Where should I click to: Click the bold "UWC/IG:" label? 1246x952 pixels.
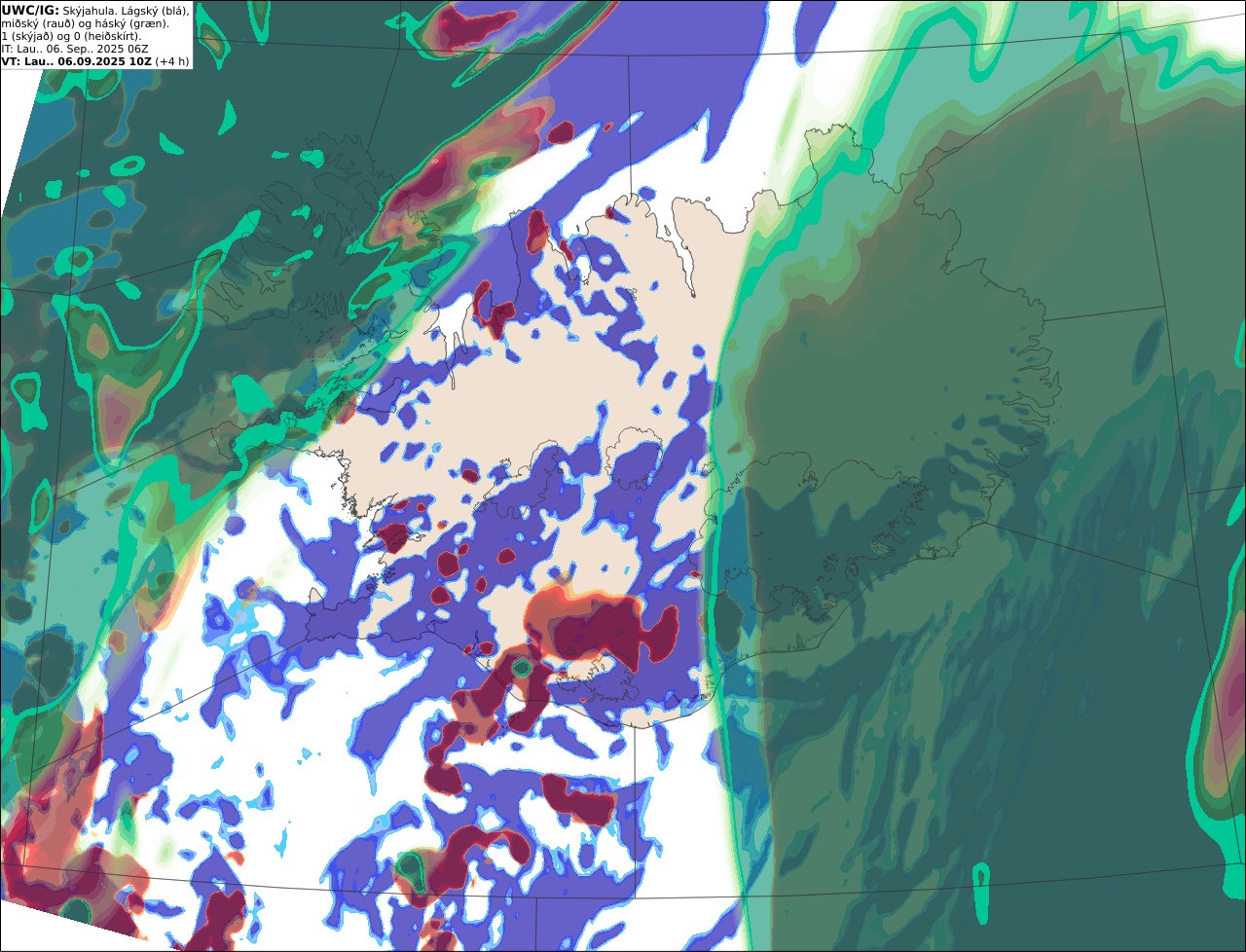pyautogui.click(x=30, y=10)
